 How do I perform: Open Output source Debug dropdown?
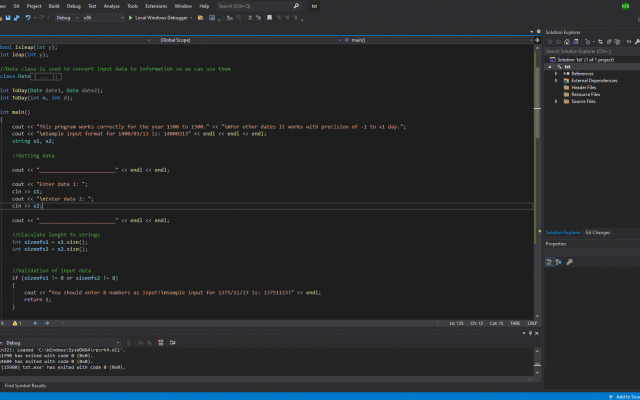pos(63,343)
